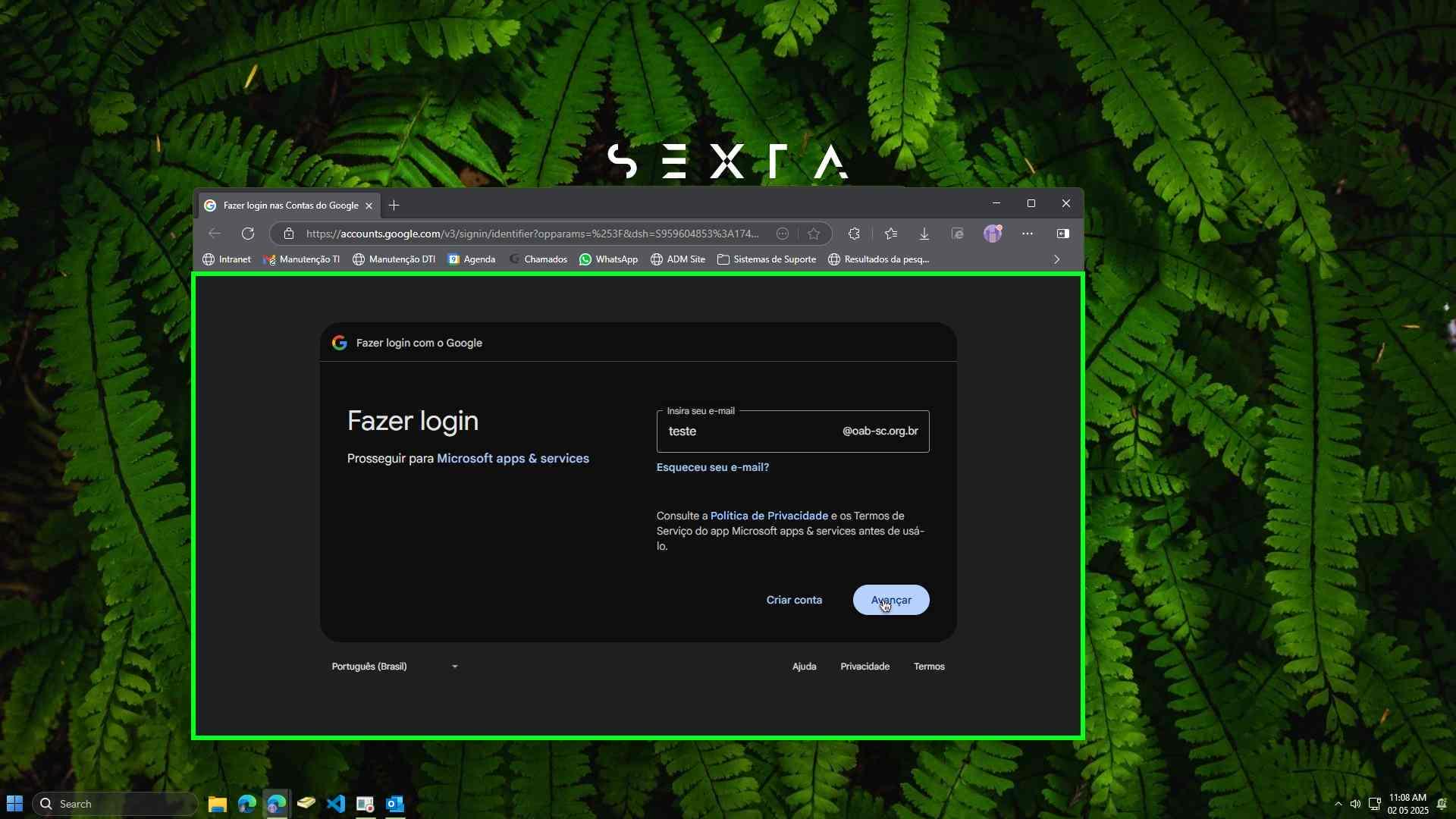Open the active Edge profile window icon in taskbar
Viewport: 1456px width, 819px height.
coord(277,804)
